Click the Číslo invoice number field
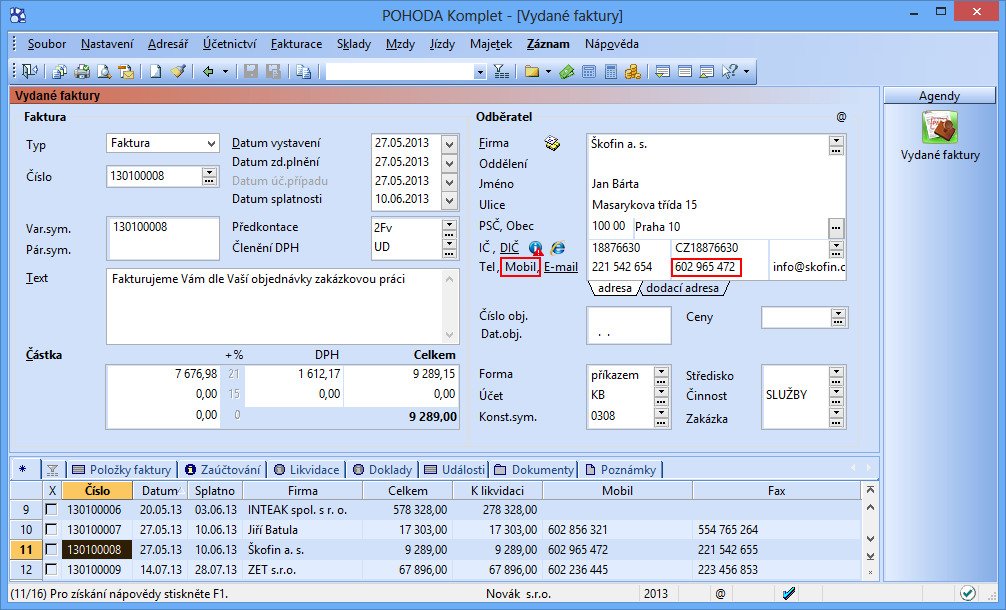The height and width of the screenshot is (610, 1006). 156,176
